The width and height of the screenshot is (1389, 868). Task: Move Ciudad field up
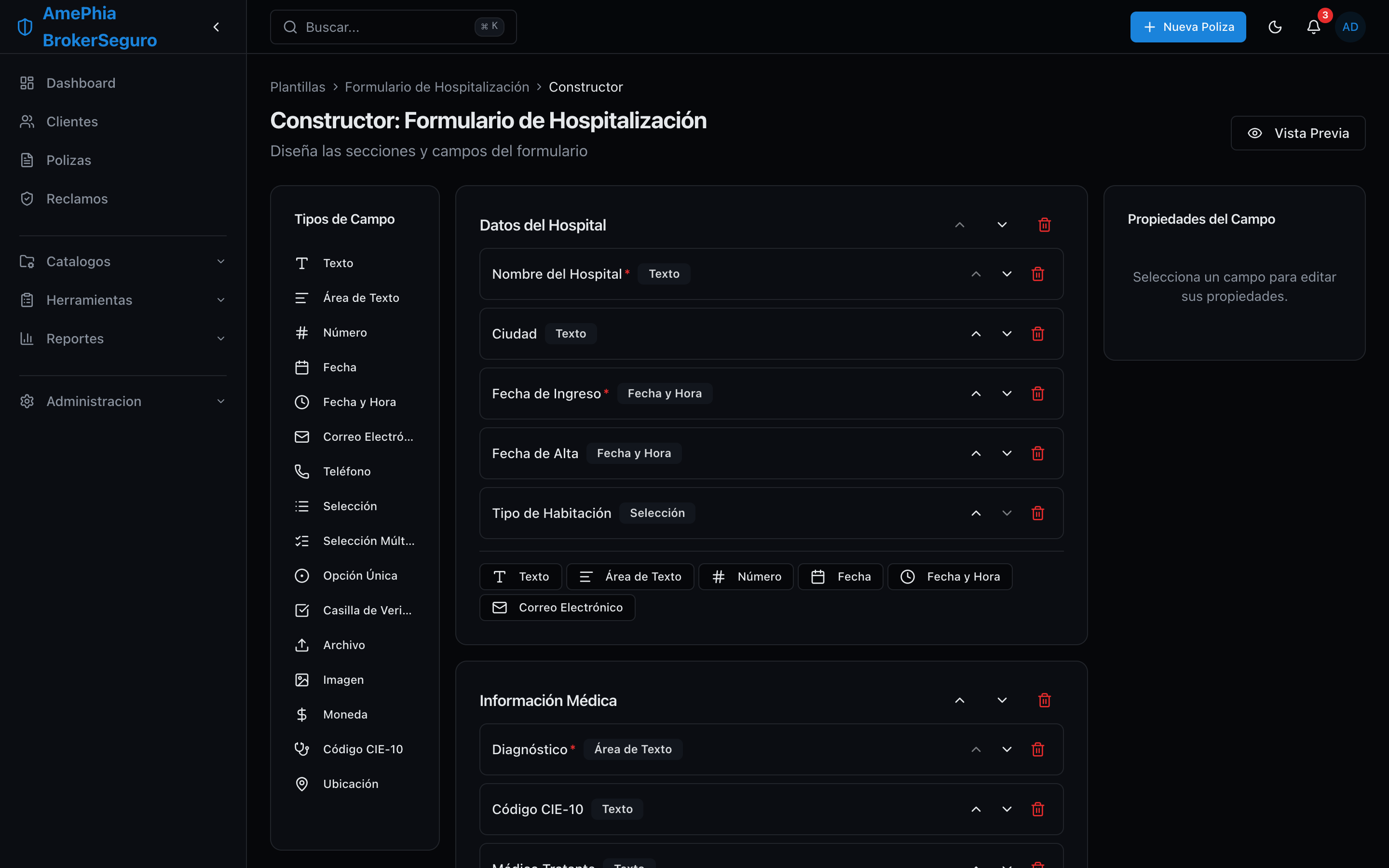coord(976,334)
